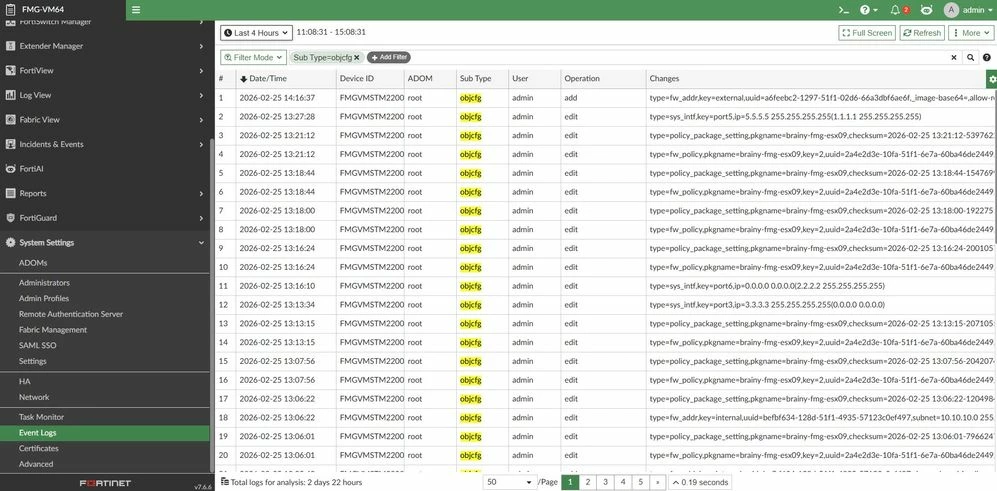
Task: Click the search magnifier icon
Action: [970, 57]
